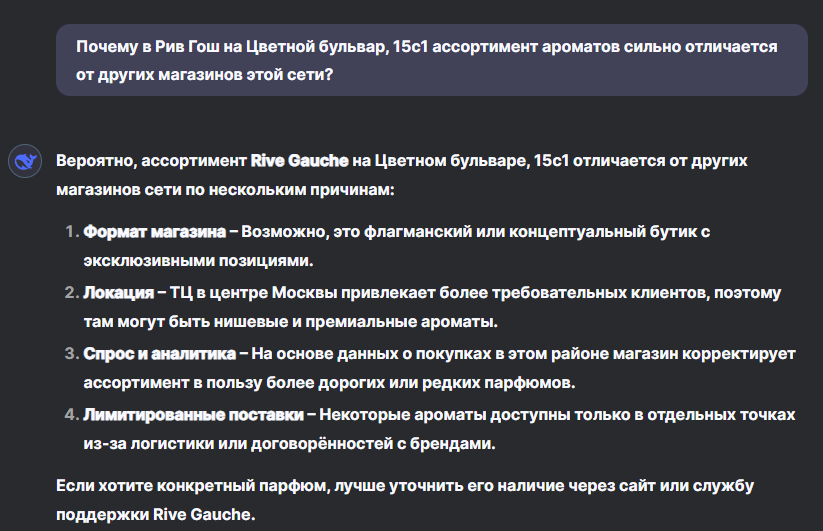The width and height of the screenshot is (823, 531).
Task: Click the bold "Локация" heading
Action: [x=117, y=293]
